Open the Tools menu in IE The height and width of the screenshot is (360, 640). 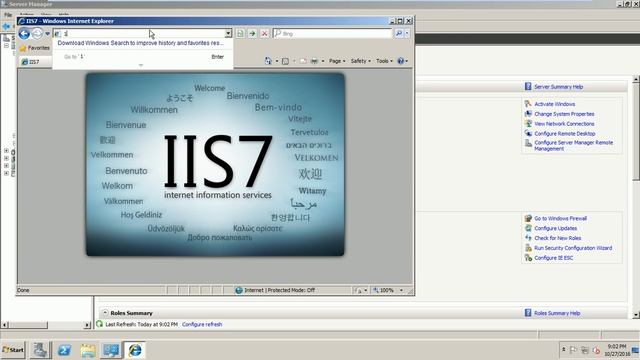384,61
